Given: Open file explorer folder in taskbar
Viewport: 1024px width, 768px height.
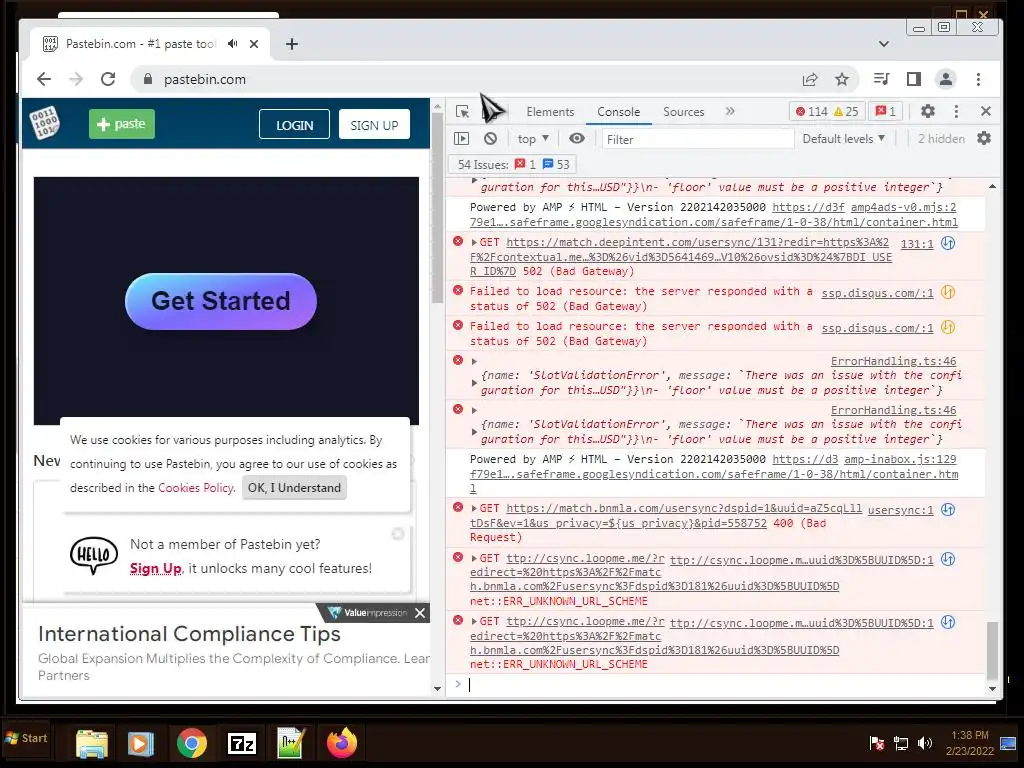Looking at the screenshot, I should coord(91,743).
